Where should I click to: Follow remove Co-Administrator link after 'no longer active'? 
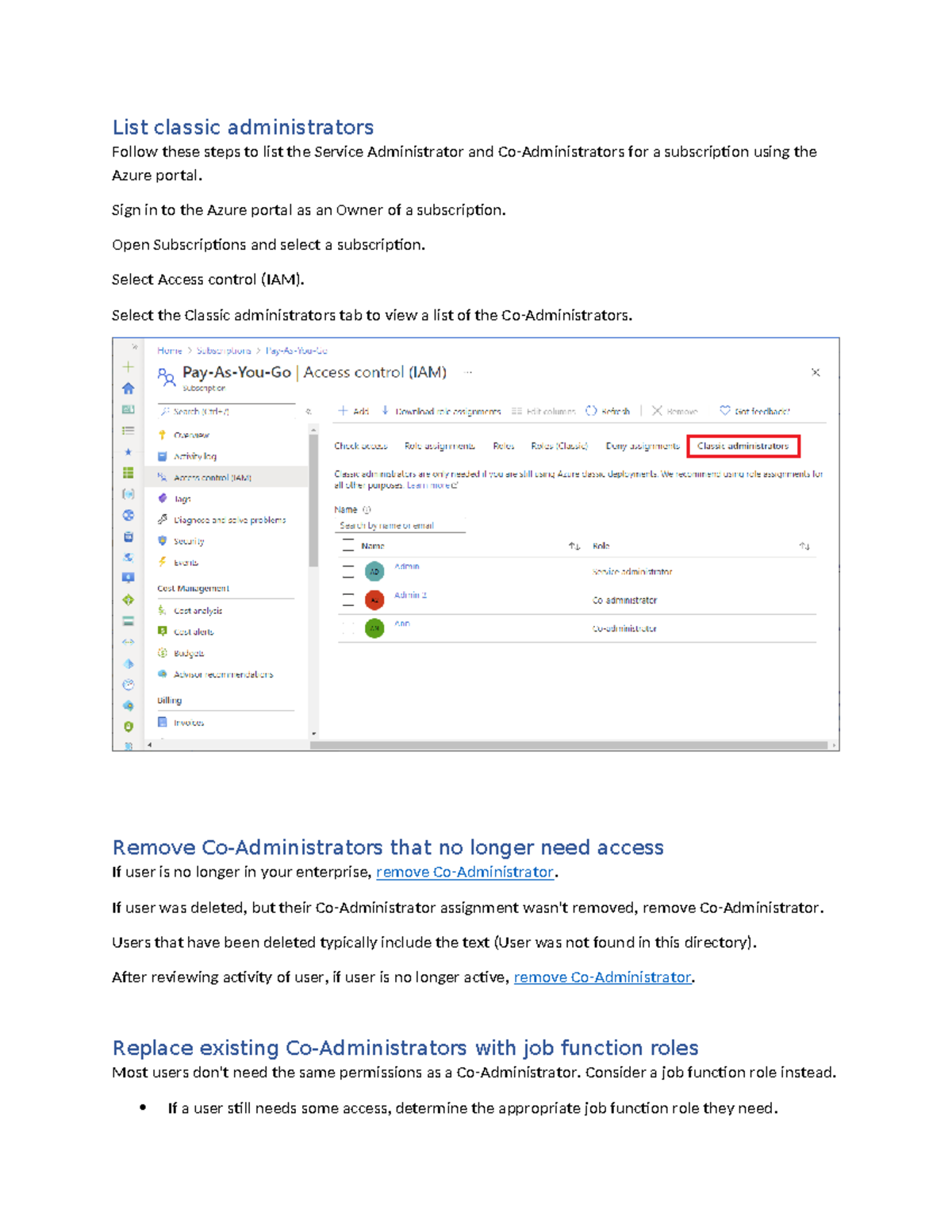click(603, 977)
